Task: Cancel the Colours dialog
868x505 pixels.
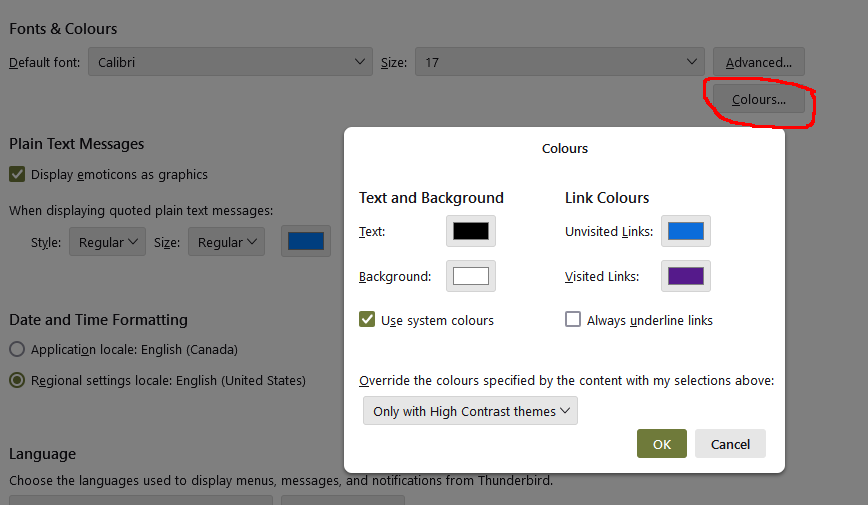Action: click(730, 444)
